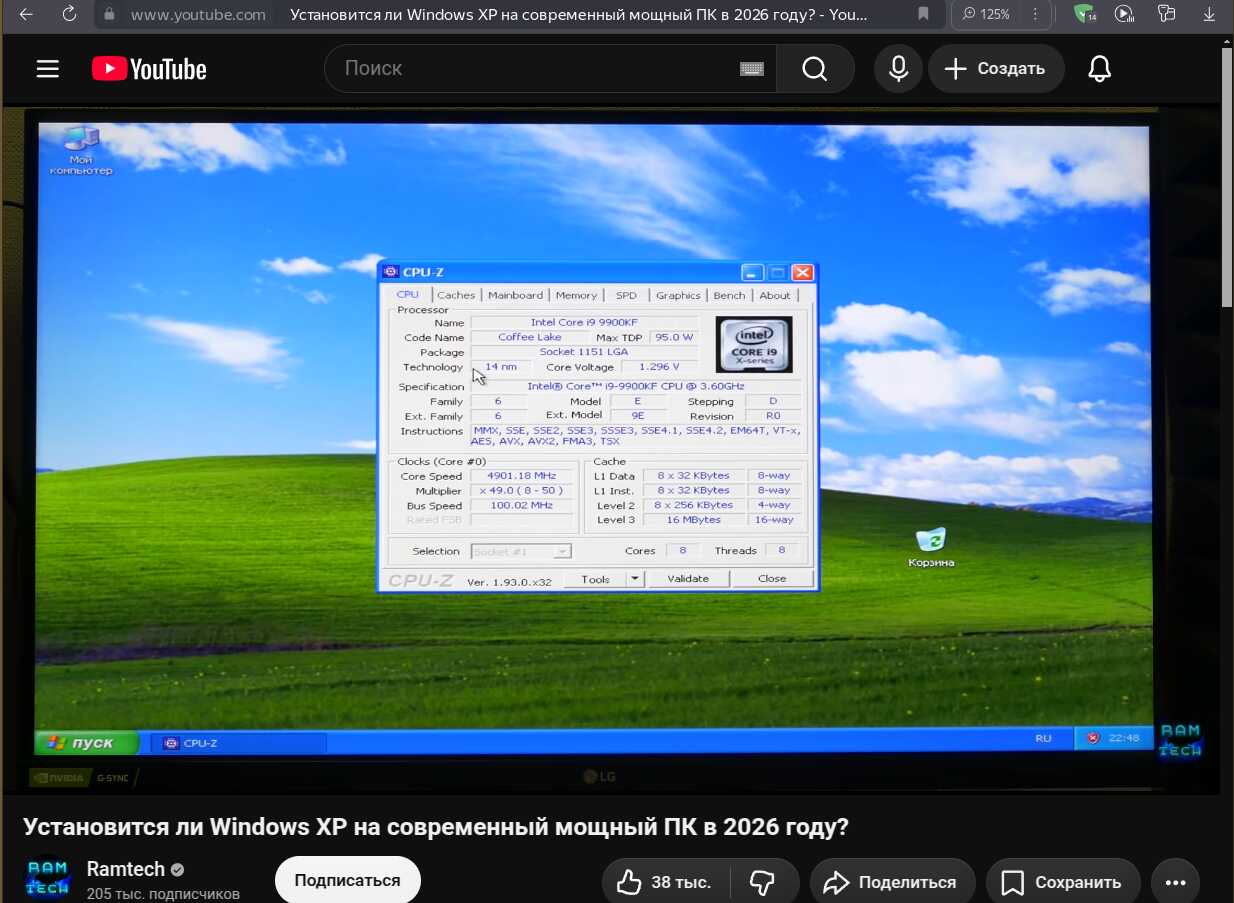Subscribe with the Подписаться button
The width and height of the screenshot is (1234, 903).
point(347,880)
